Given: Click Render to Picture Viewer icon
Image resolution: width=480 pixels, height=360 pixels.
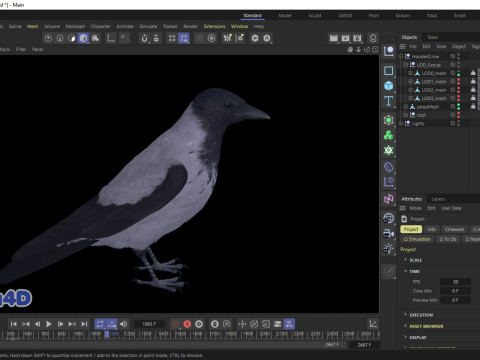Looking at the screenshot, I should (x=345, y=38).
